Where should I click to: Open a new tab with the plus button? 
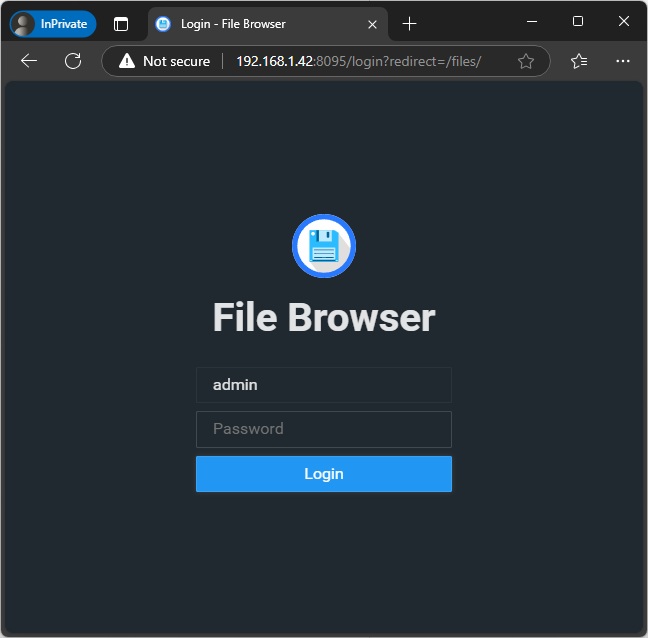[409, 24]
